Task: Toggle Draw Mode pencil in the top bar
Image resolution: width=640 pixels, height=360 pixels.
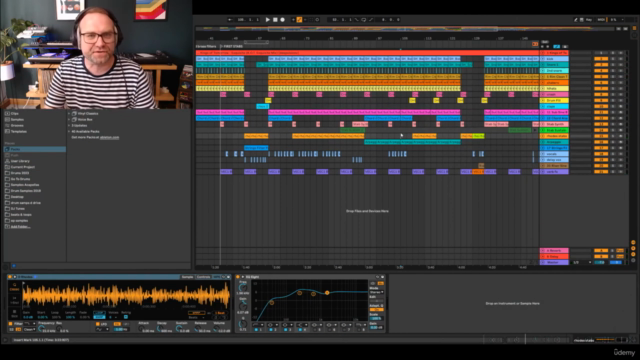Action: click(576, 20)
